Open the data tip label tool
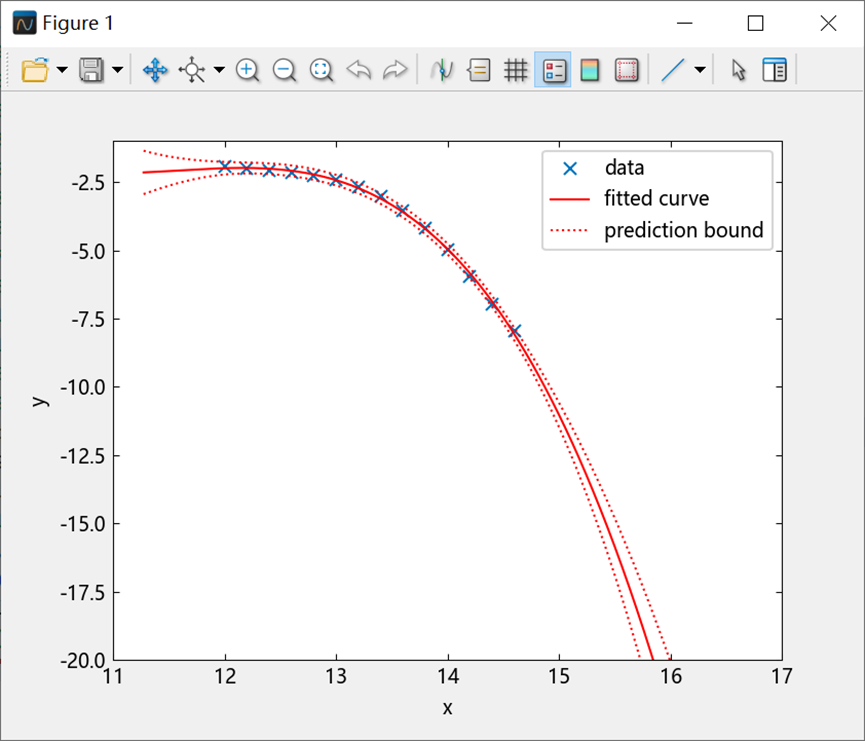The image size is (865, 741). click(x=479, y=70)
